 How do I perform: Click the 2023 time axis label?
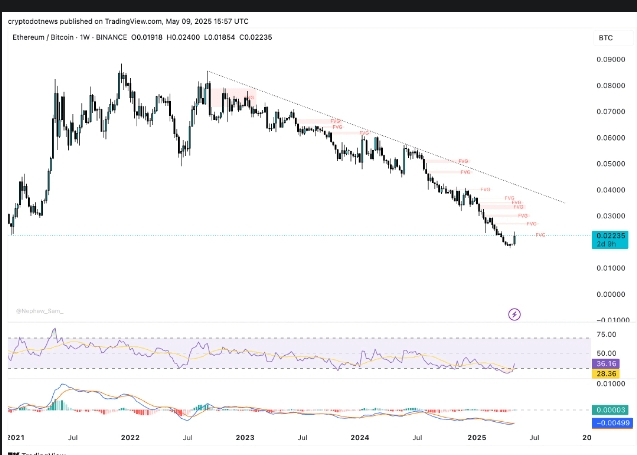point(245,438)
